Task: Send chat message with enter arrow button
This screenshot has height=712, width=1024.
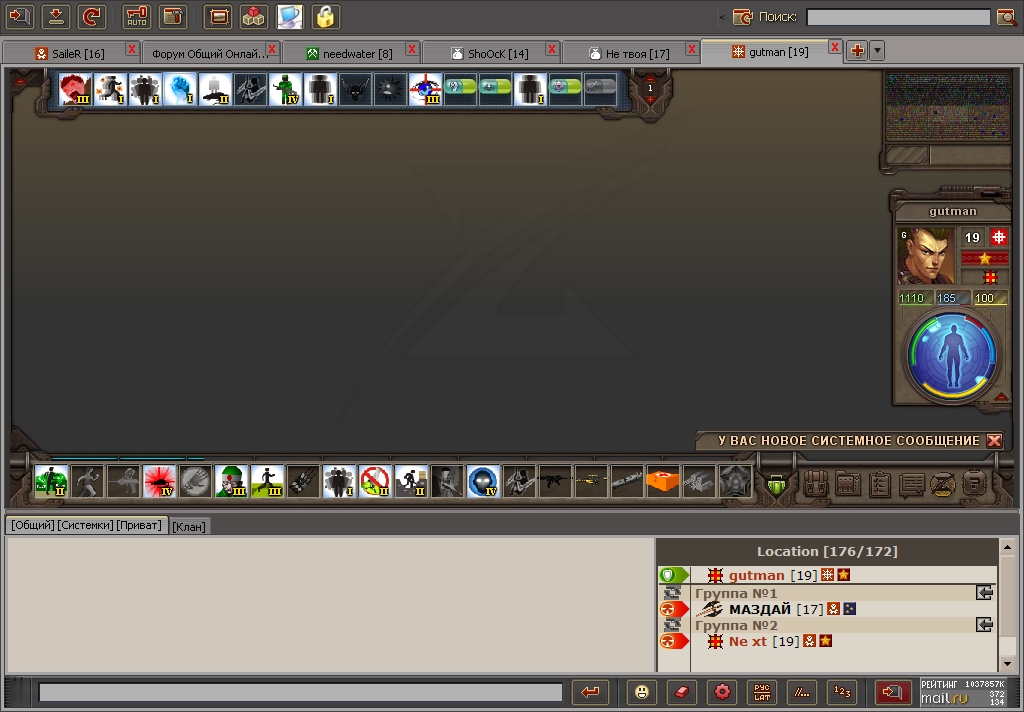Action: pos(590,692)
